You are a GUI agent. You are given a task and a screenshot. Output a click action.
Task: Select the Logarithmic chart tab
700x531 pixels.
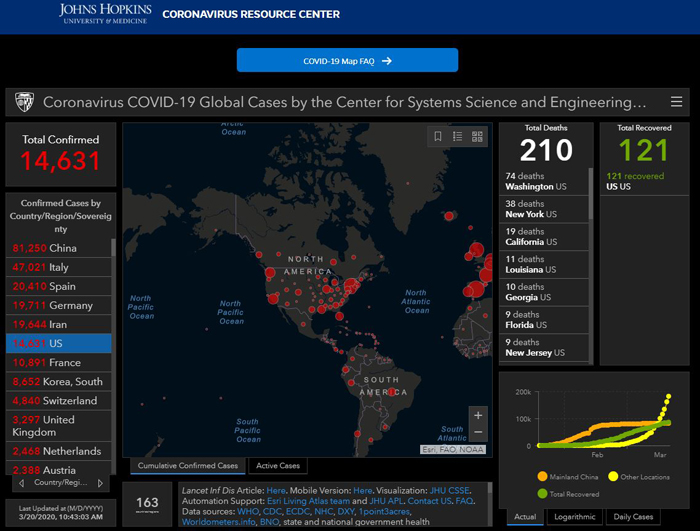click(575, 517)
